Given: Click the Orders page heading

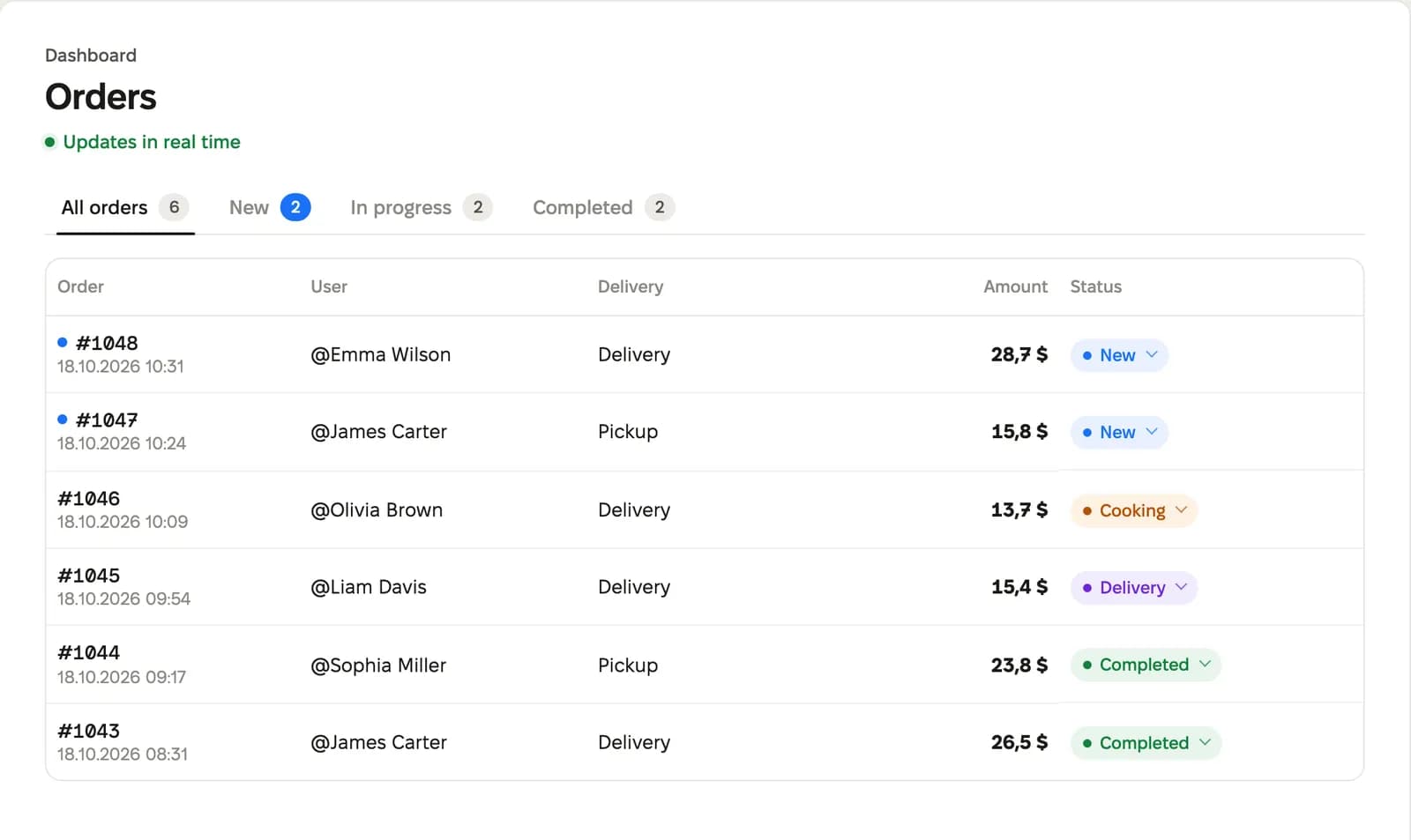Looking at the screenshot, I should point(101,97).
